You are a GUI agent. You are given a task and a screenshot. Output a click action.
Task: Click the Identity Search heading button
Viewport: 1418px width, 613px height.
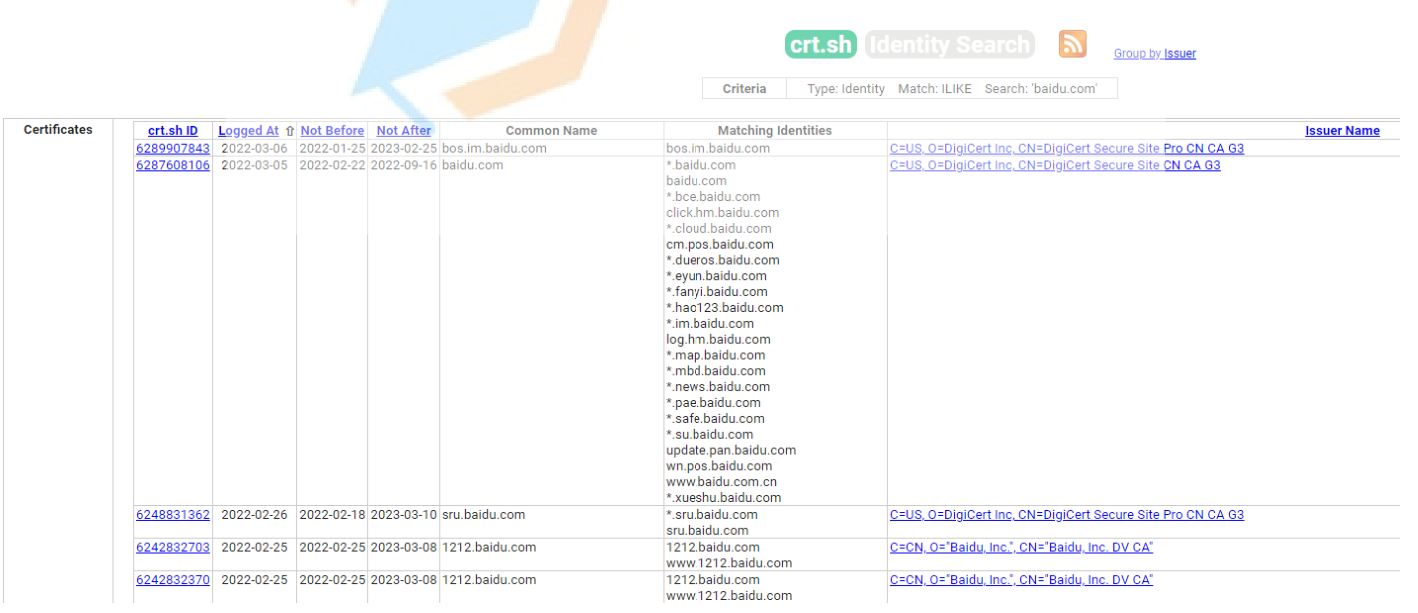[x=949, y=45]
